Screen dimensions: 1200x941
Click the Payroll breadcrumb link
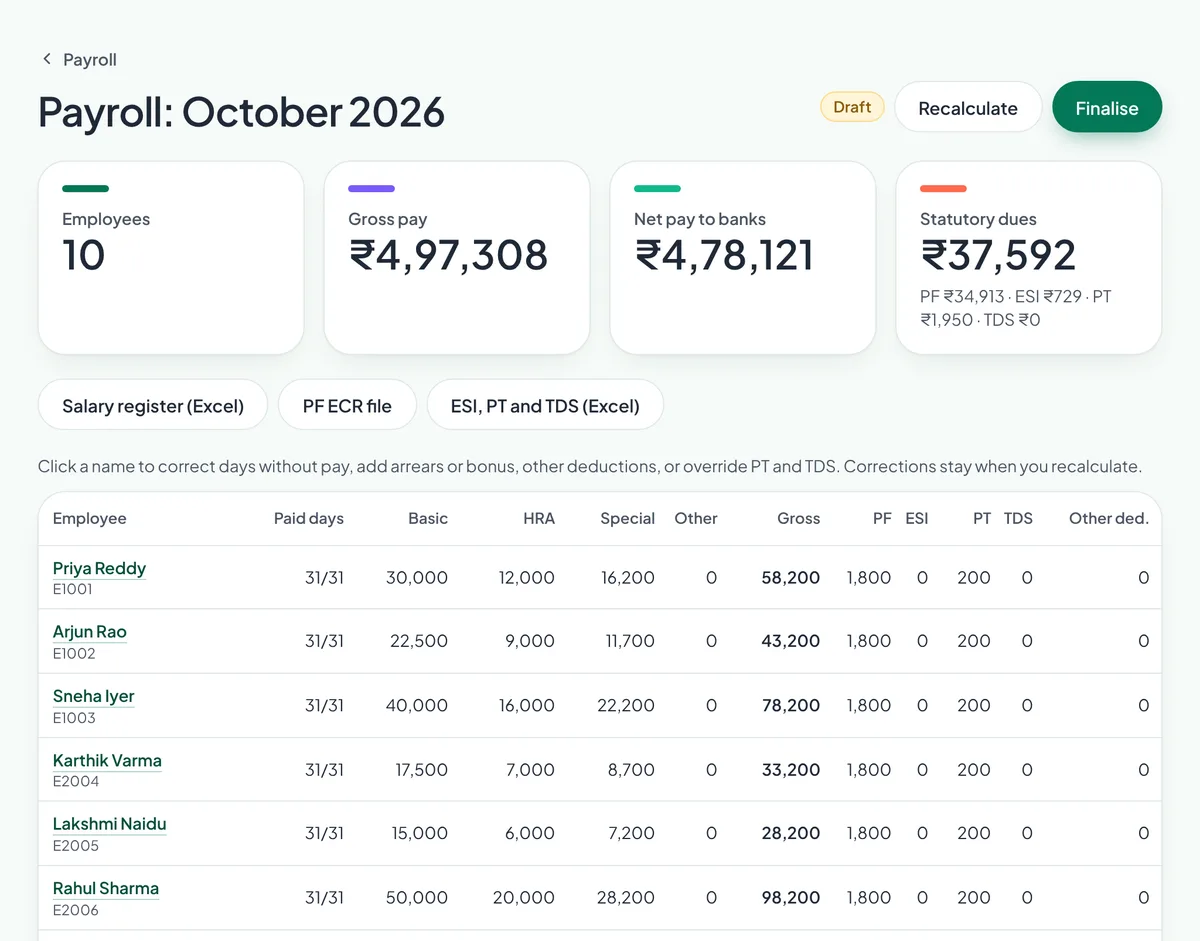[x=90, y=60]
